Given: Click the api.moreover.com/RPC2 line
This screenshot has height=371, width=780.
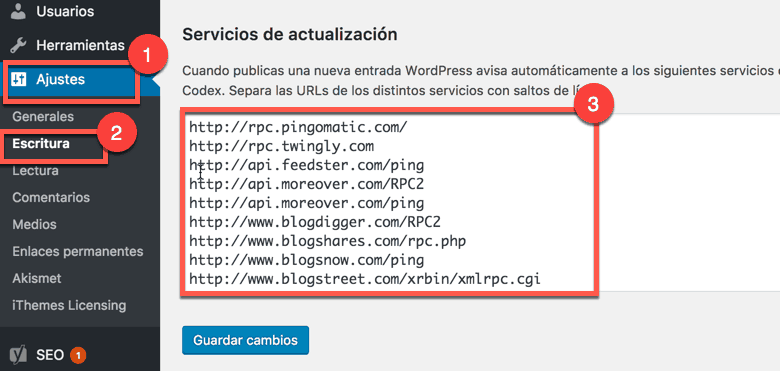Looking at the screenshot, I should tap(306, 185).
